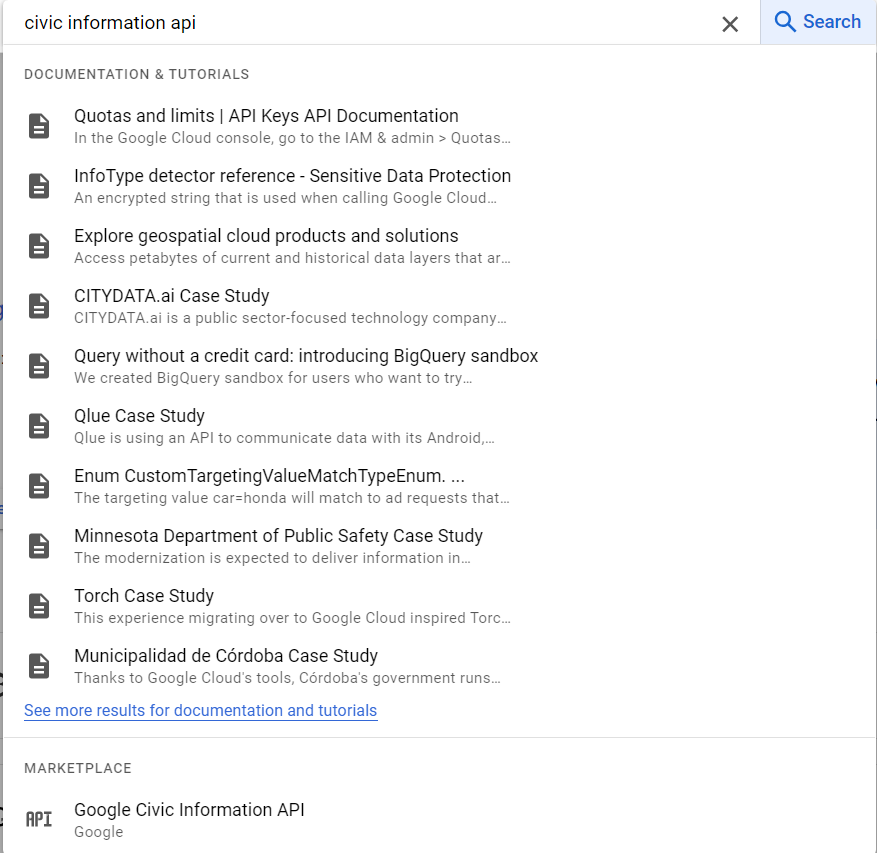
Task: Open 'Explore geospatial cloud products and solutions' result
Action: coord(266,236)
